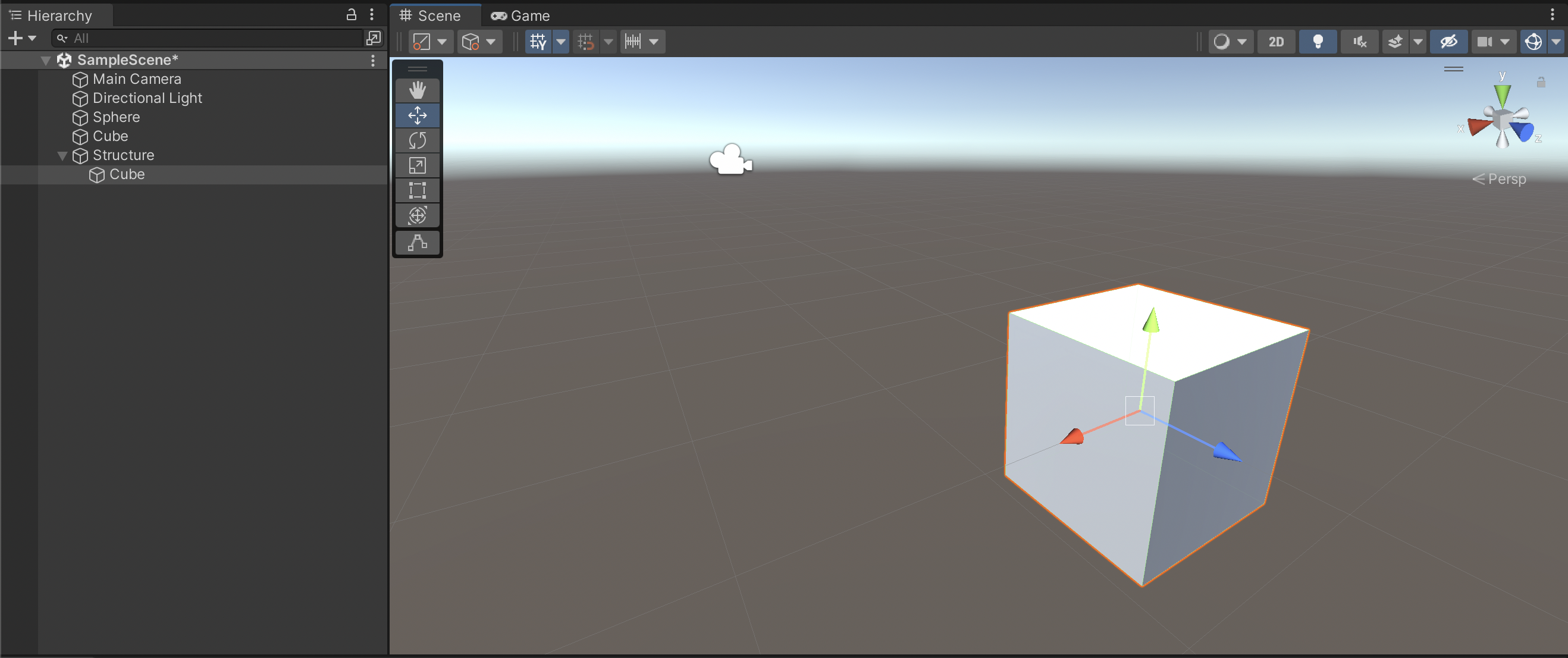Click the Move tool icon
Image resolution: width=1568 pixels, height=658 pixels.
click(x=417, y=115)
